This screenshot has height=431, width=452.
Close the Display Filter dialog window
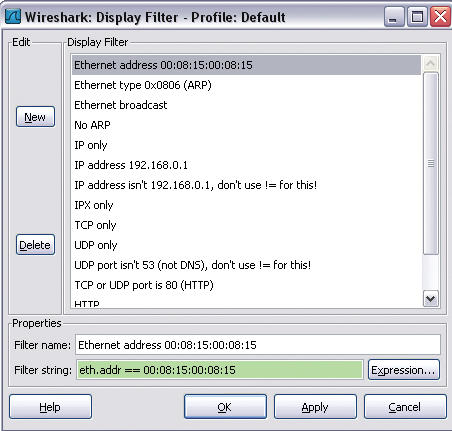[440, 17]
